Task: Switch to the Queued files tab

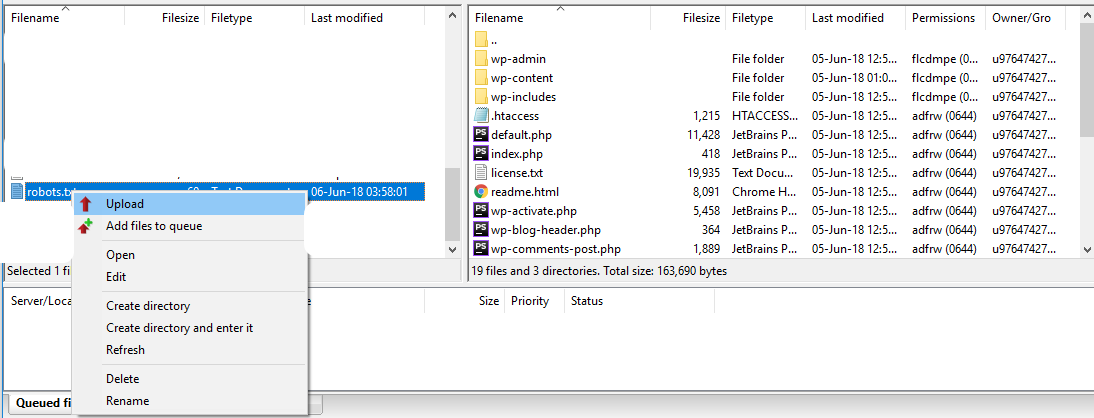Action: (x=43, y=403)
